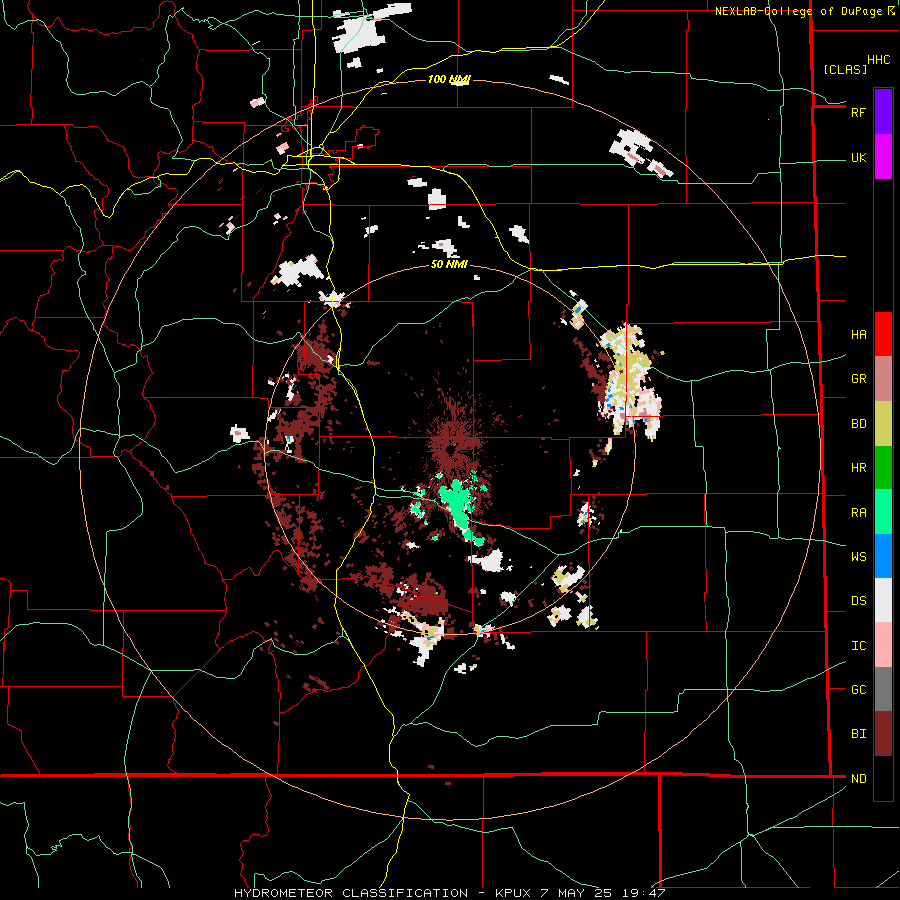Click the HA red legend swatch

[x=883, y=334]
